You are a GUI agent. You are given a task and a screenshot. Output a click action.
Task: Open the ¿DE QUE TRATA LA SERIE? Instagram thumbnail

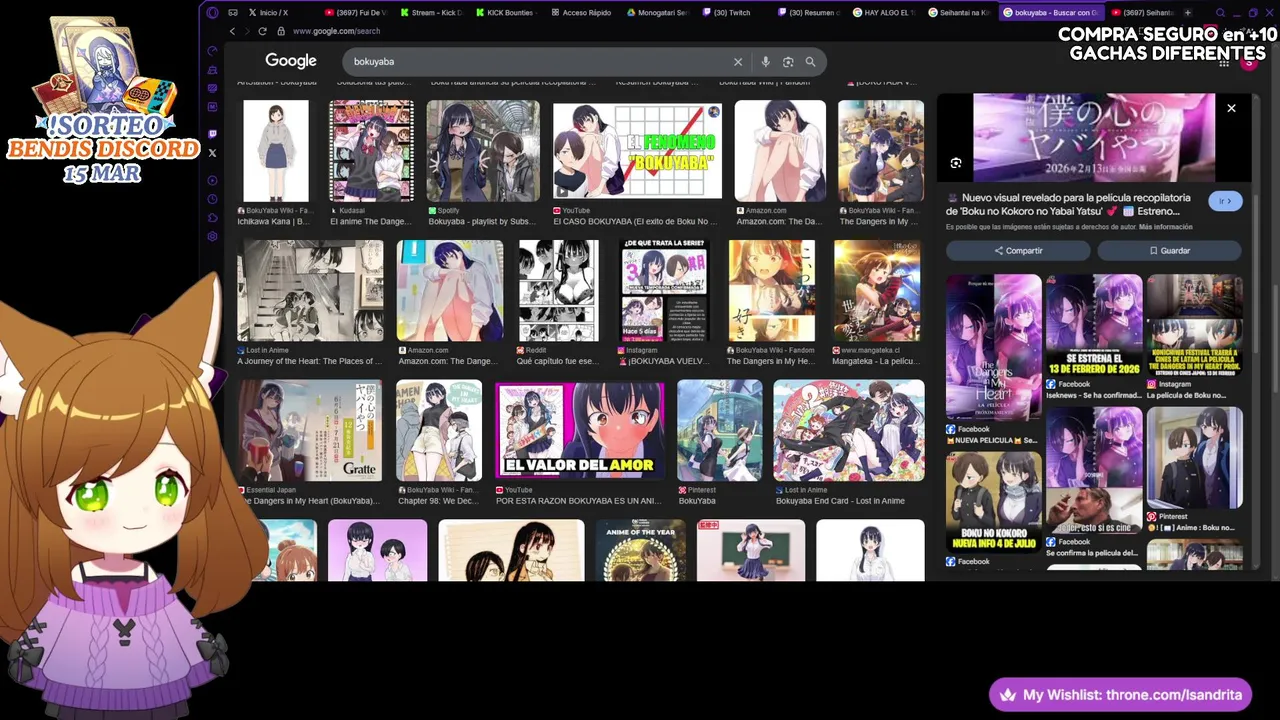click(663, 290)
